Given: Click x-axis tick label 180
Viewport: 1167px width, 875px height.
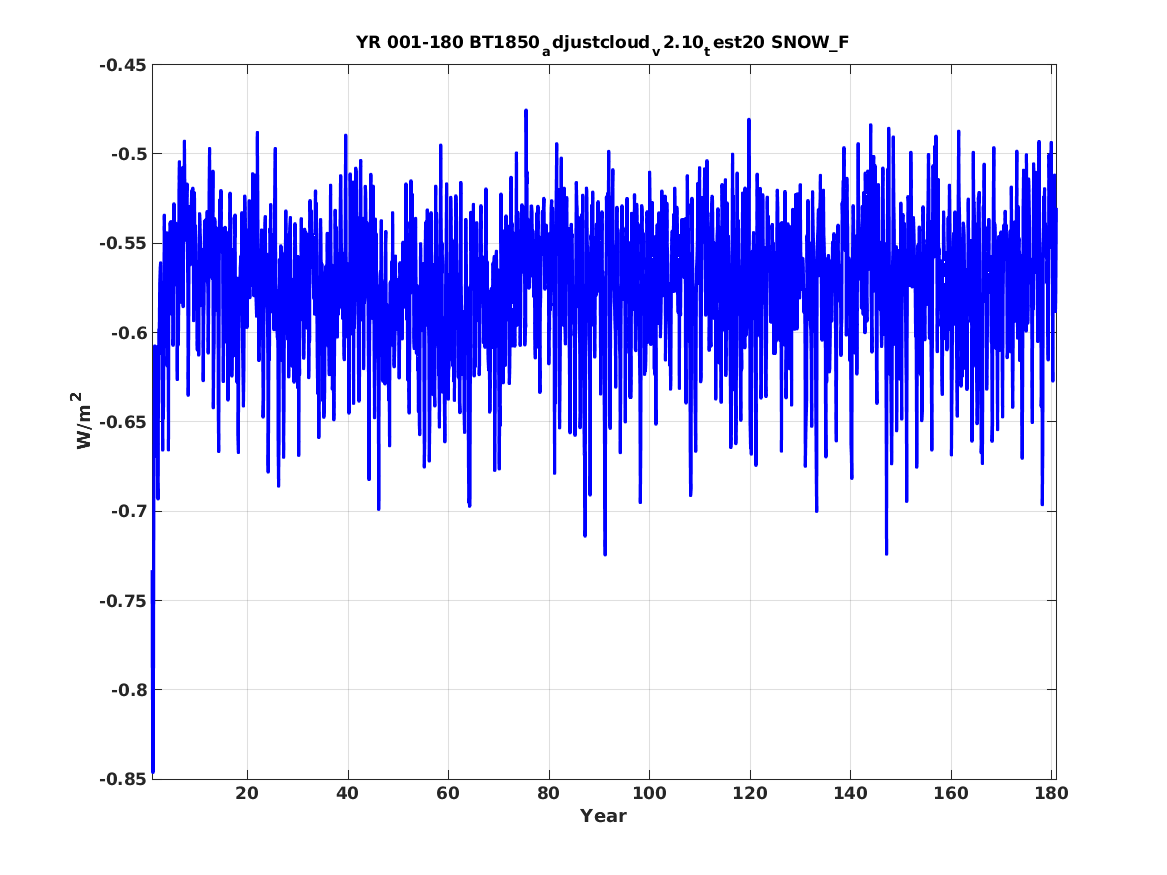Looking at the screenshot, I should pos(1052,793).
